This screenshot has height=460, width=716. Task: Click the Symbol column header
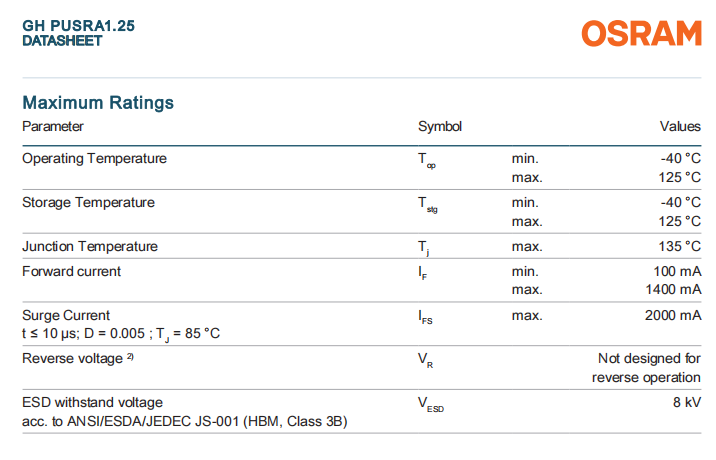[440, 127]
